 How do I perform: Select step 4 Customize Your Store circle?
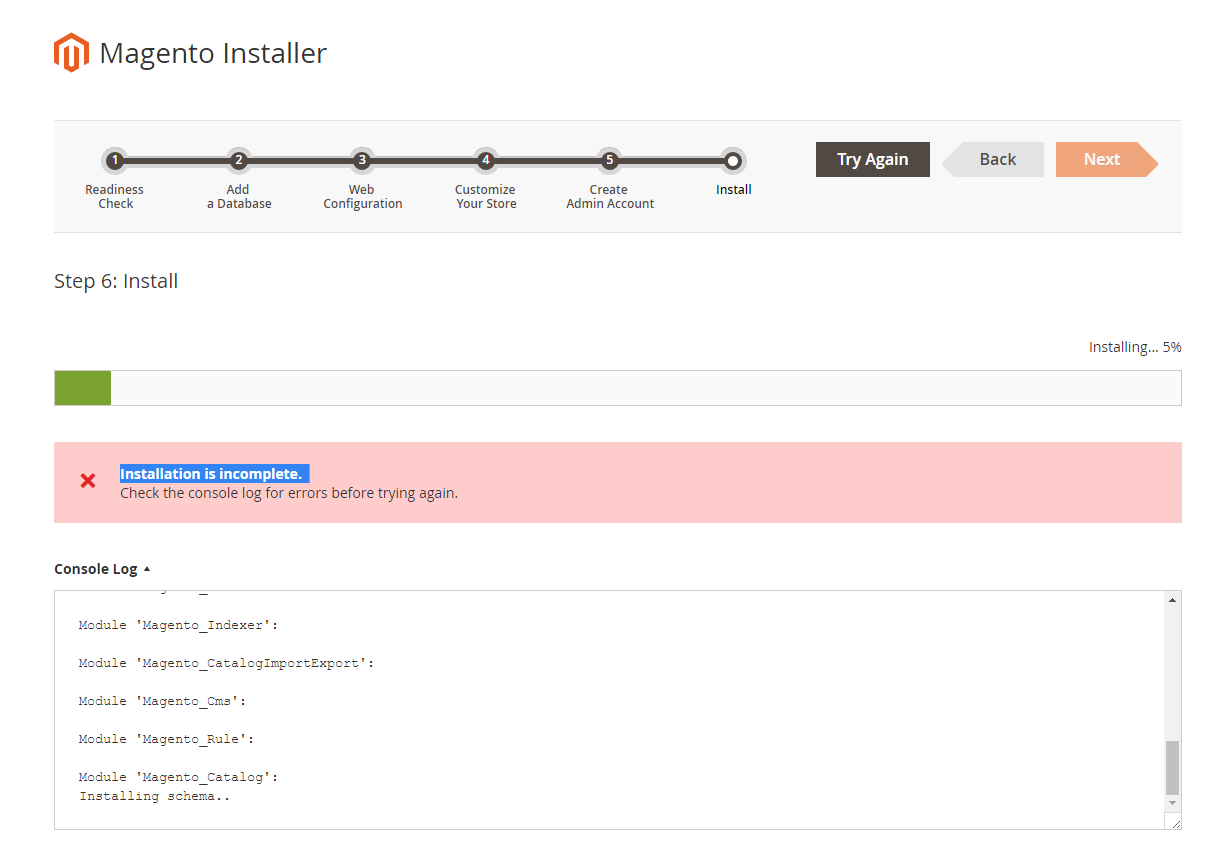click(485, 160)
